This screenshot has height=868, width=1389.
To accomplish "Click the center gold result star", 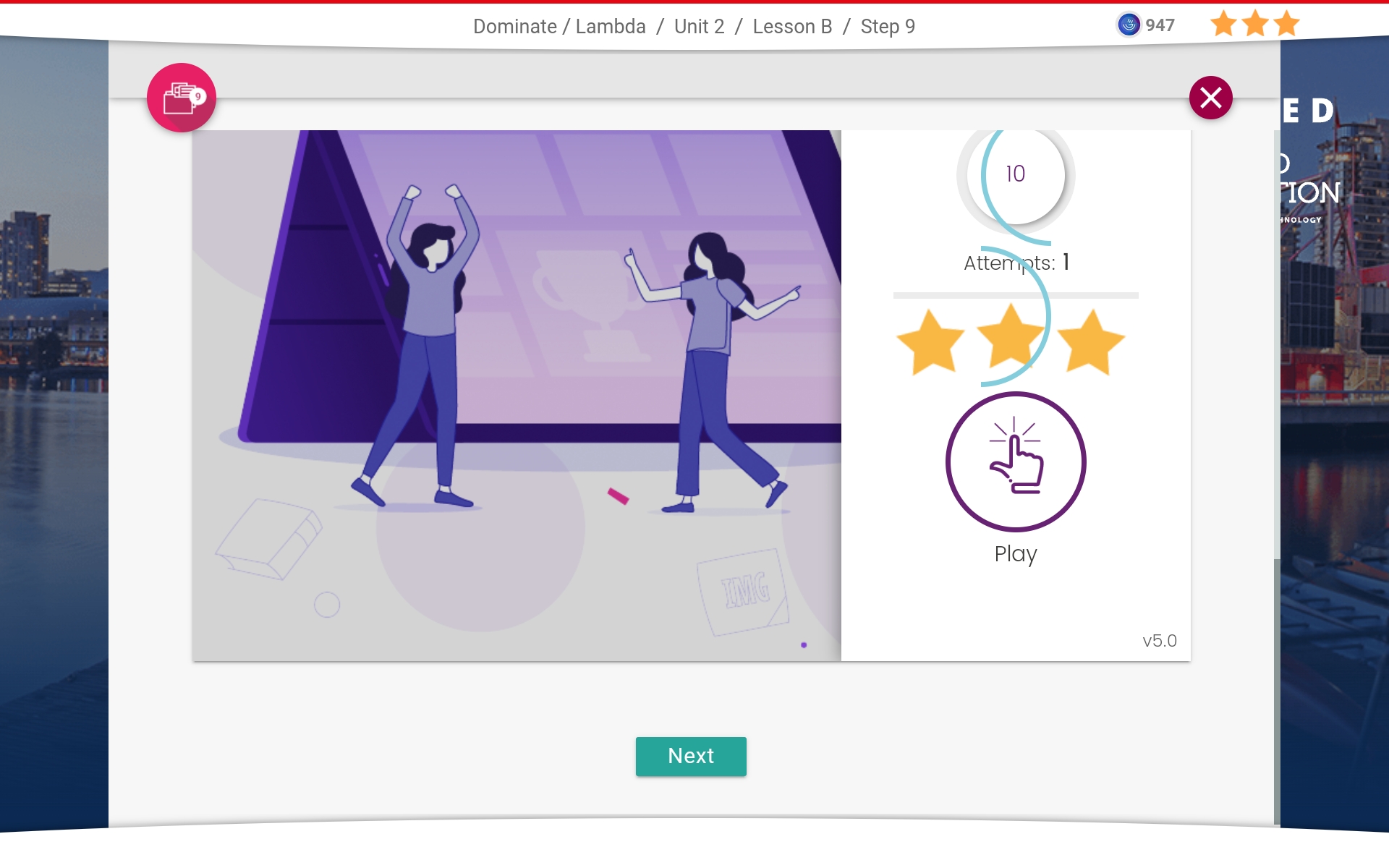I will [x=1010, y=338].
